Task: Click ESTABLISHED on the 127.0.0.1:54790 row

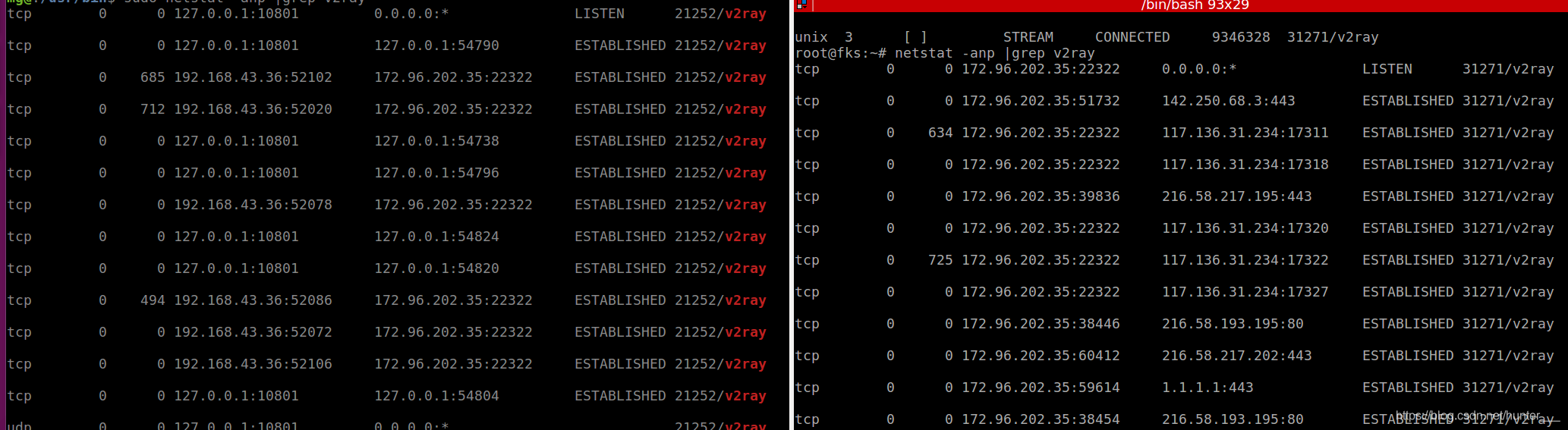Action: 620,46
